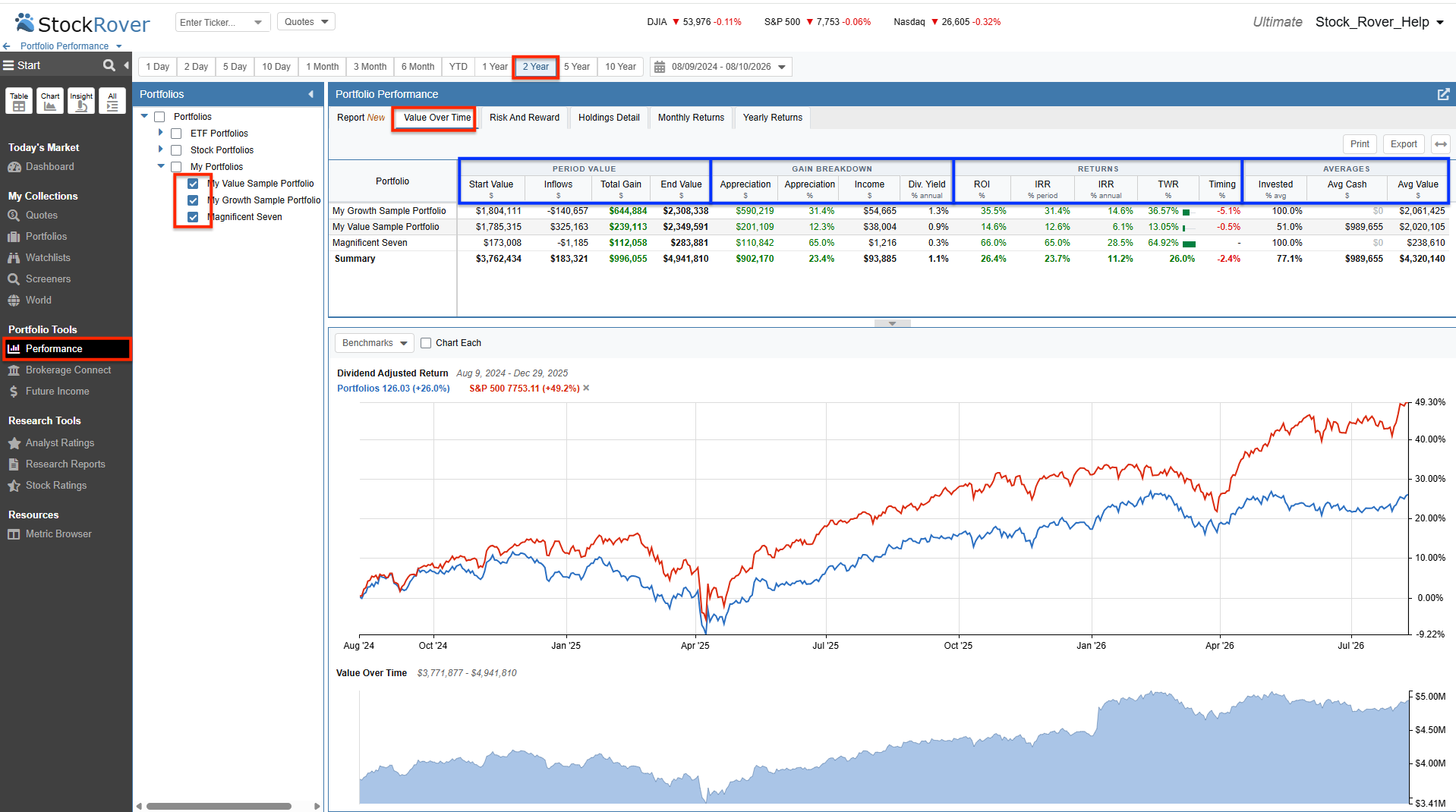Toggle the root Portfolios checkbox
This screenshot has width=1456, height=812.
[x=159, y=117]
